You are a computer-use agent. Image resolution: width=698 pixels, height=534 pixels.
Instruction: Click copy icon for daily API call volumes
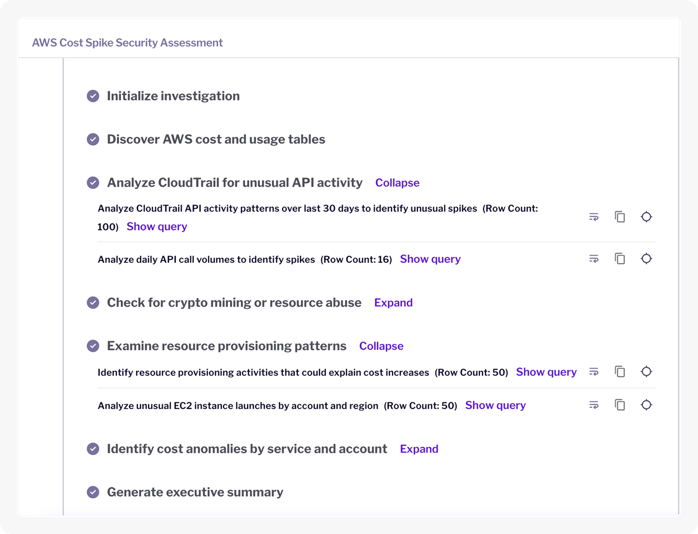coord(620,259)
